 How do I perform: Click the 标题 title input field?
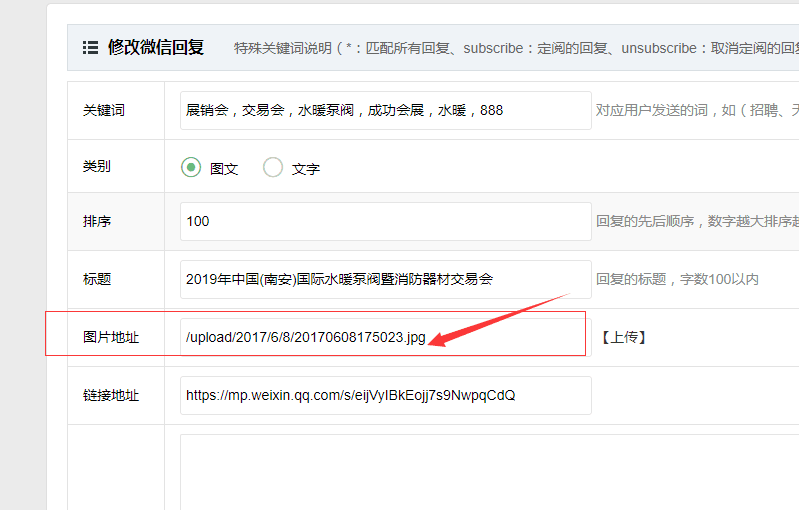pyautogui.click(x=385, y=280)
